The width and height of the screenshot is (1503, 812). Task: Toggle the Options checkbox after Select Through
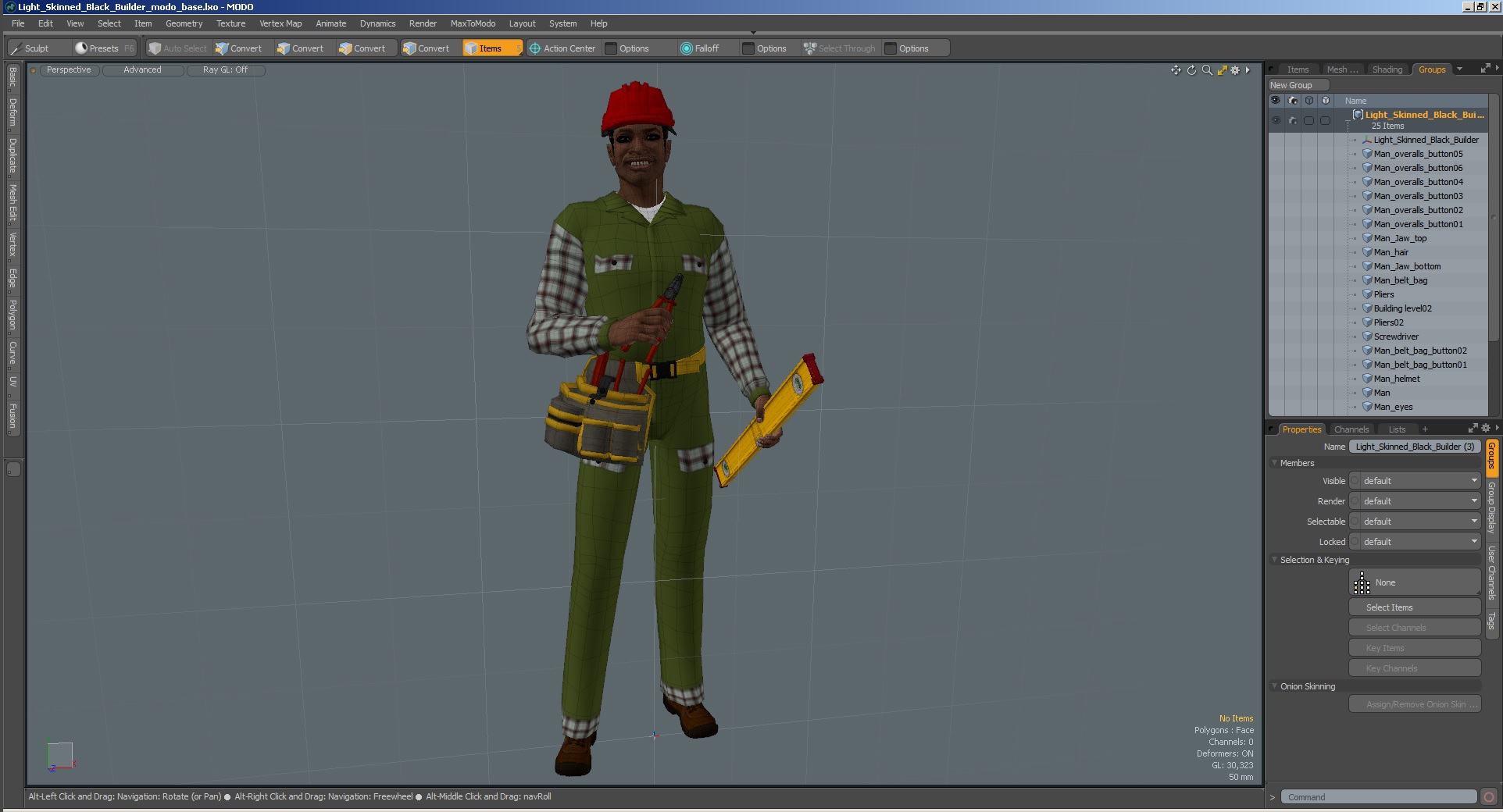891,48
